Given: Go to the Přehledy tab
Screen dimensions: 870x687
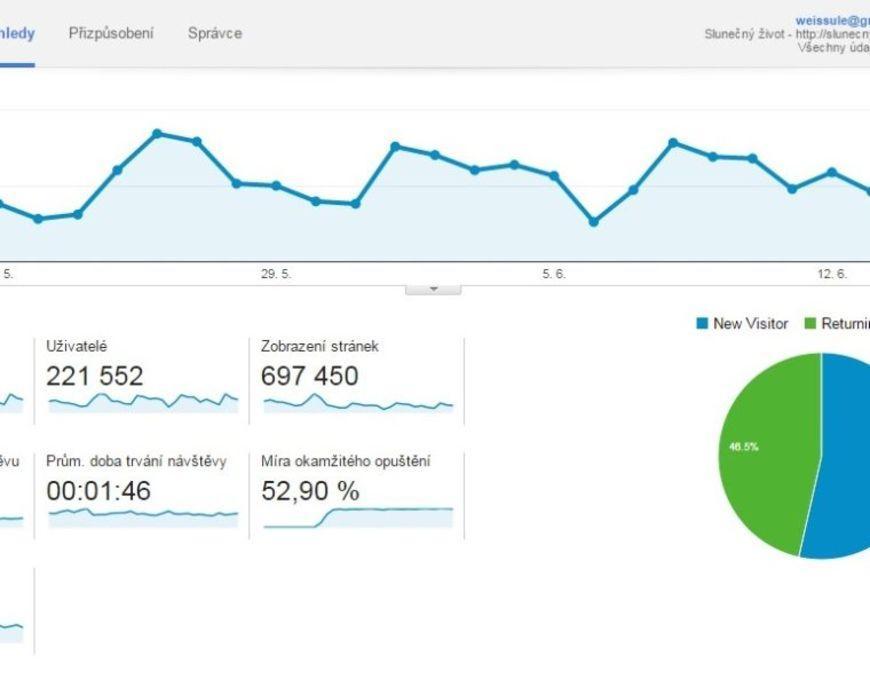Looking at the screenshot, I should [17, 33].
